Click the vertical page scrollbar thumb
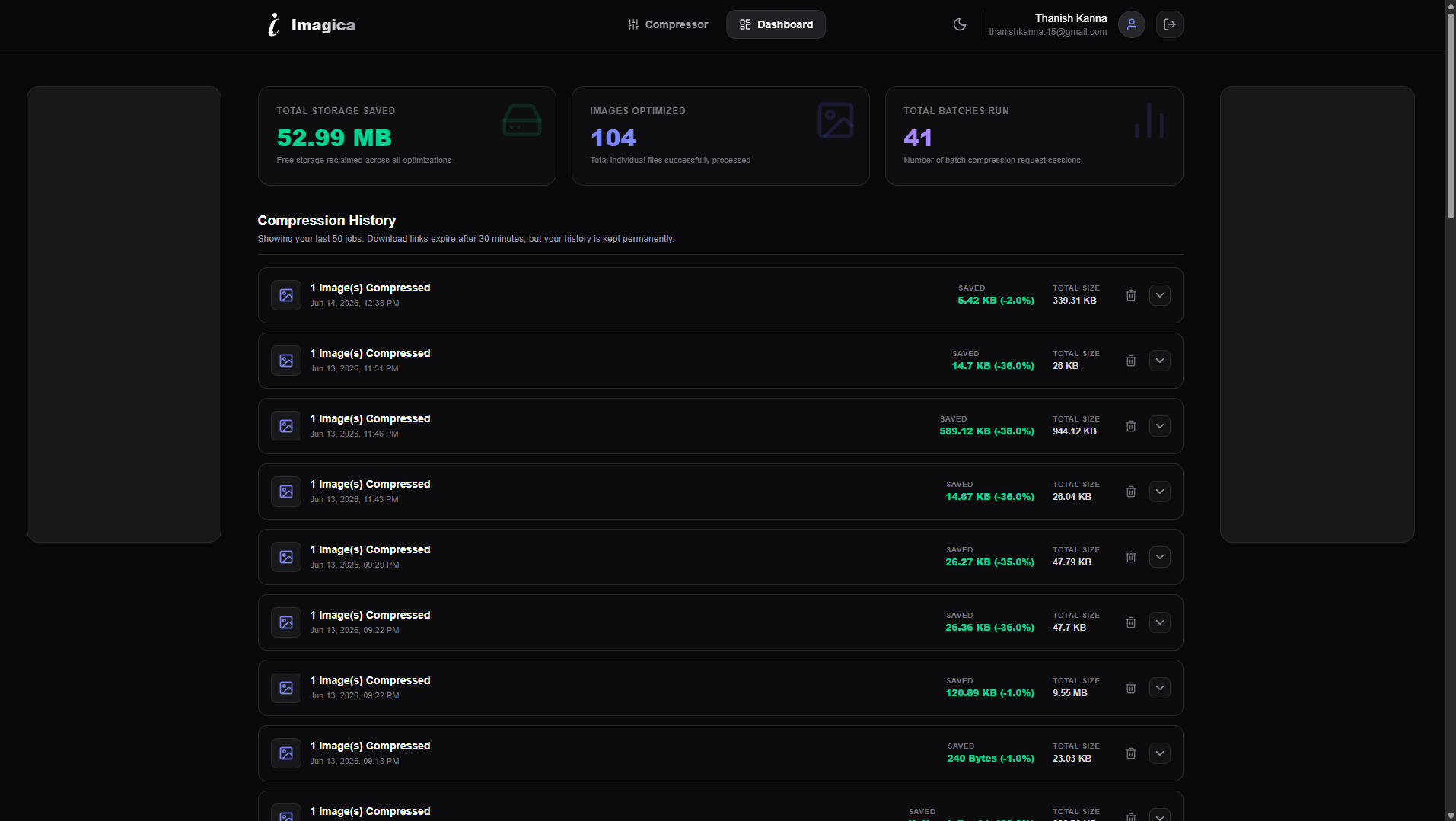Screen dimensions: 1456x821 (1451, 116)
